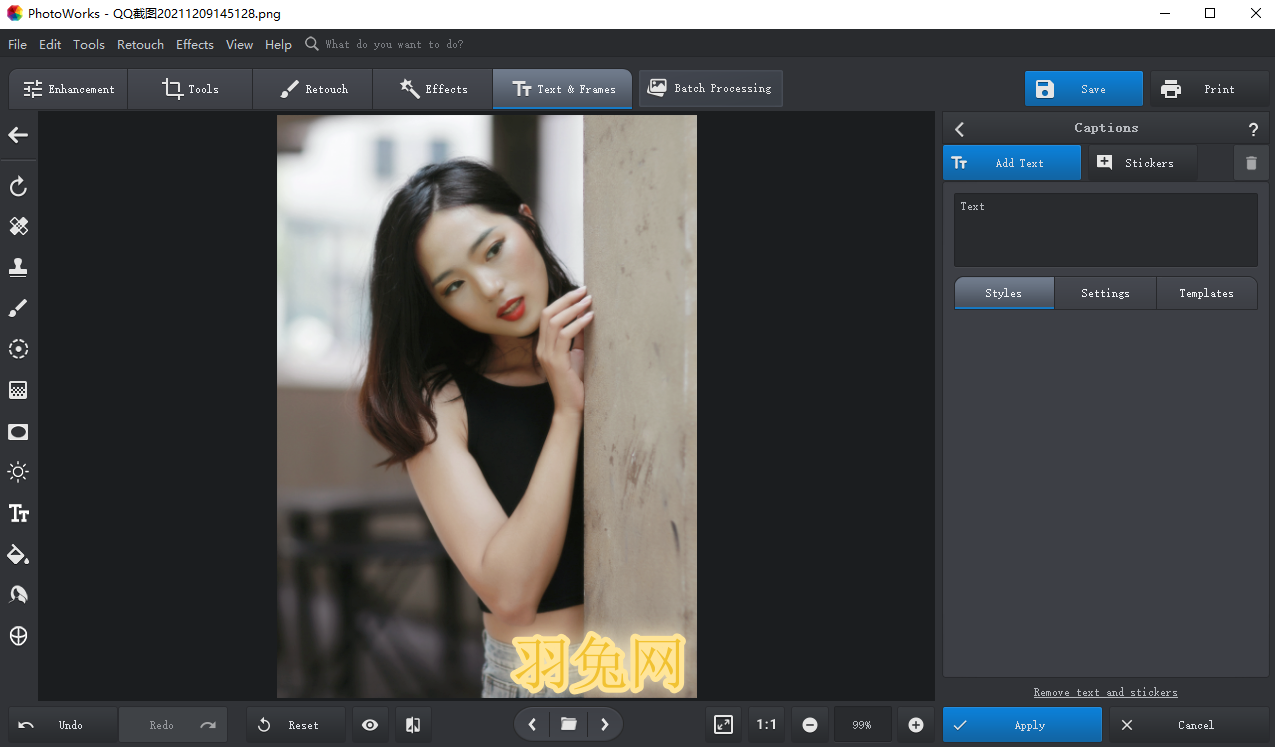1275x747 pixels.
Task: Click the paint bucket fill icon
Action: tap(18, 554)
